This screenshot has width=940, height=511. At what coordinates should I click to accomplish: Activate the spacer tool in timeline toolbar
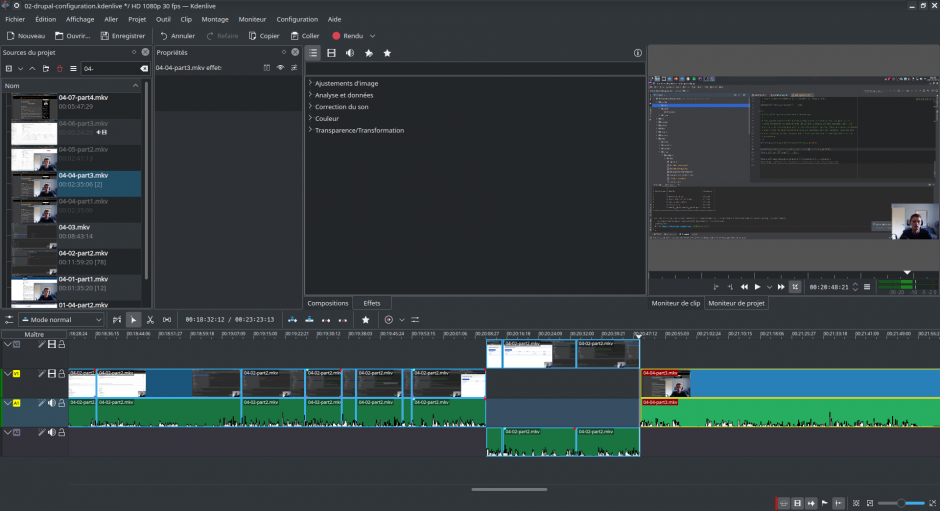coord(167,320)
